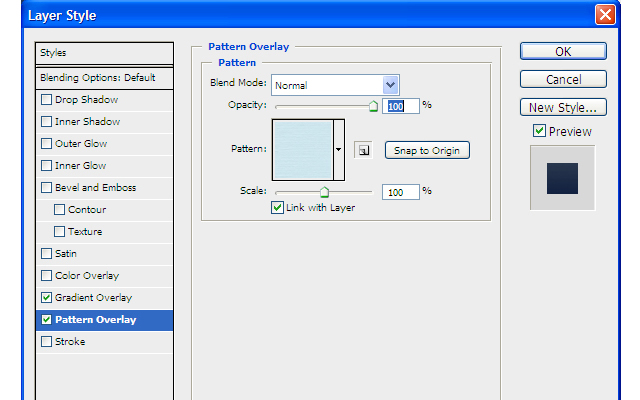Click the Cancel button
The image size is (640, 400).
click(x=563, y=79)
